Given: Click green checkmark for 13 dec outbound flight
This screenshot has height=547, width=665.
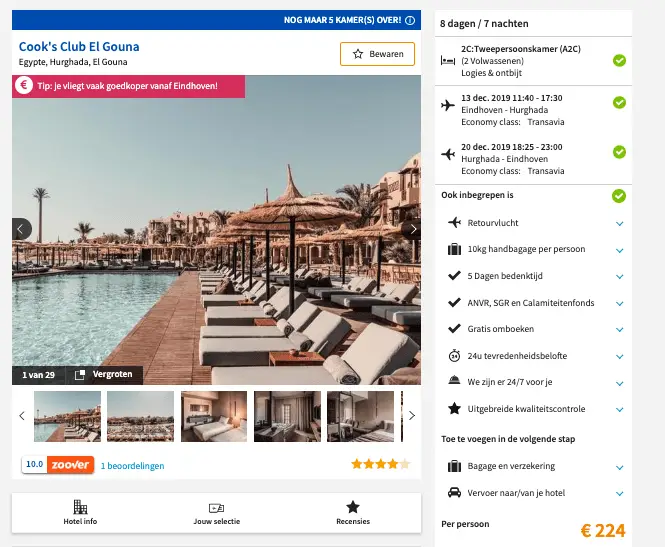Looking at the screenshot, I should click(619, 103).
